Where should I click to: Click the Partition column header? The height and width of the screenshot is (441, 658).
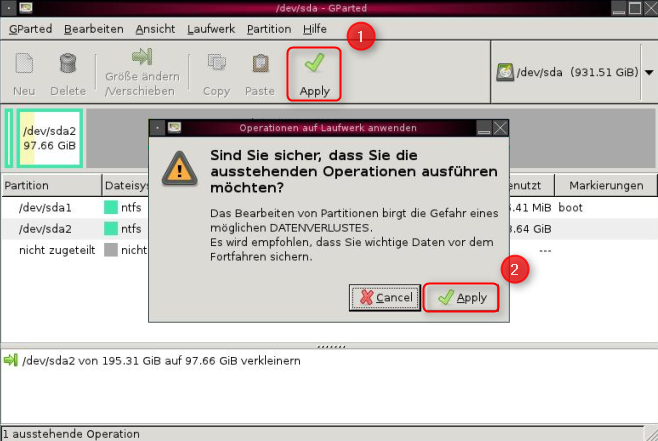point(51,185)
